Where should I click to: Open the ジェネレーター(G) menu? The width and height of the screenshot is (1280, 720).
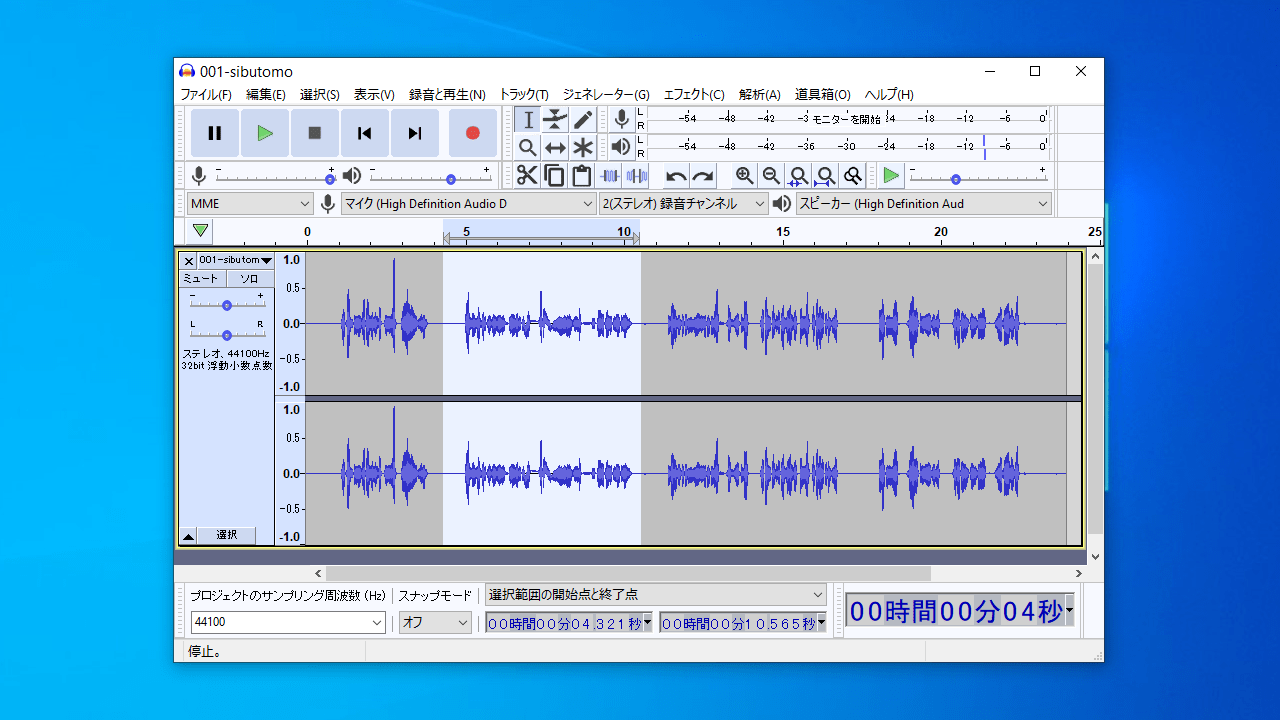click(606, 95)
